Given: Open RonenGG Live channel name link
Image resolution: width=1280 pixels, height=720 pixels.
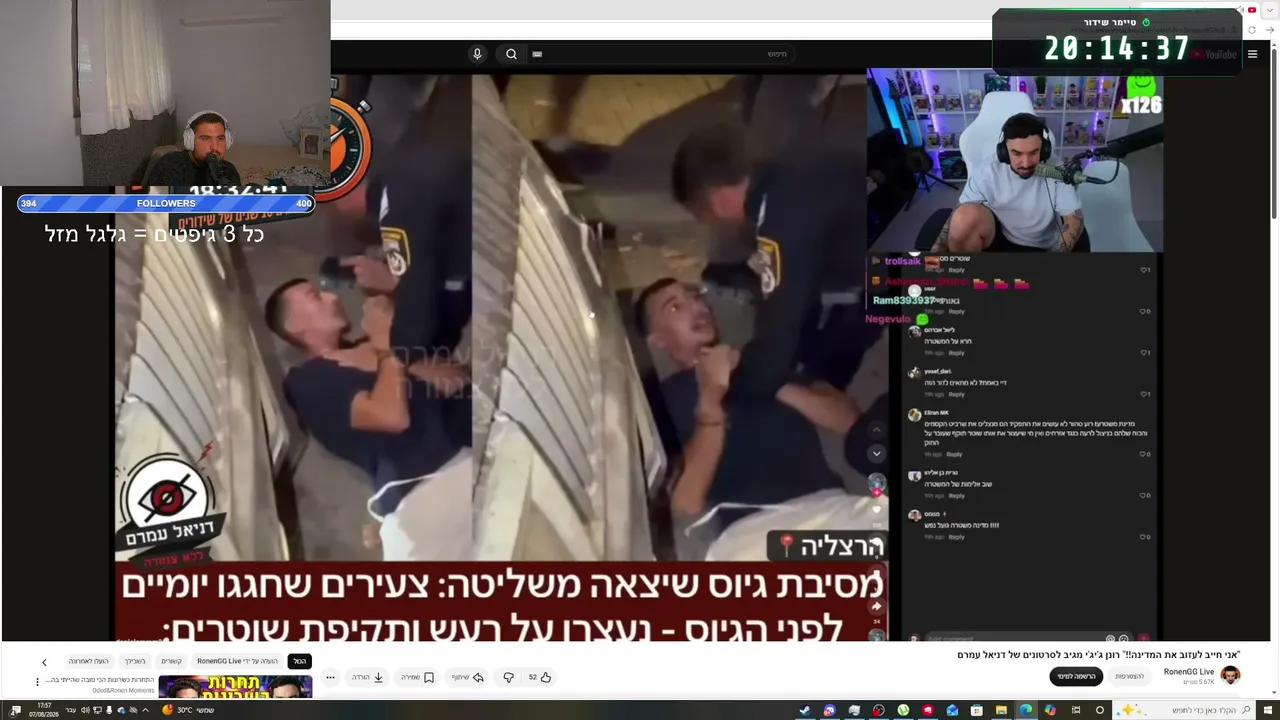Looking at the screenshot, I should click(1189, 672).
